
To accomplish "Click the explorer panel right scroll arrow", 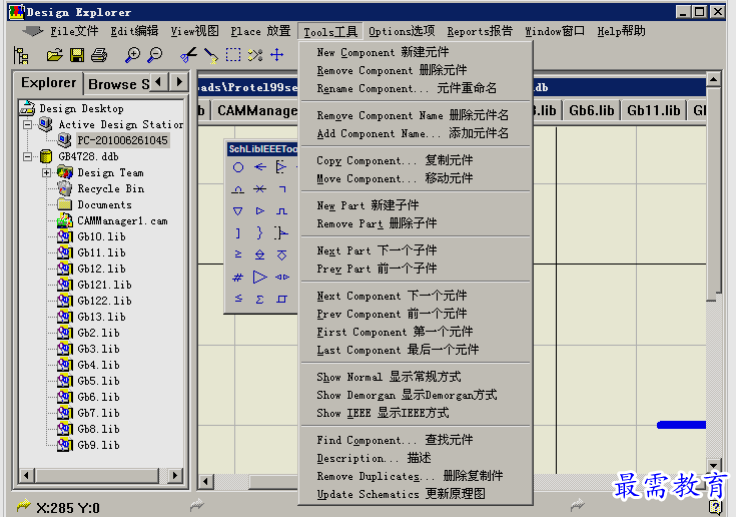I will coord(175,475).
